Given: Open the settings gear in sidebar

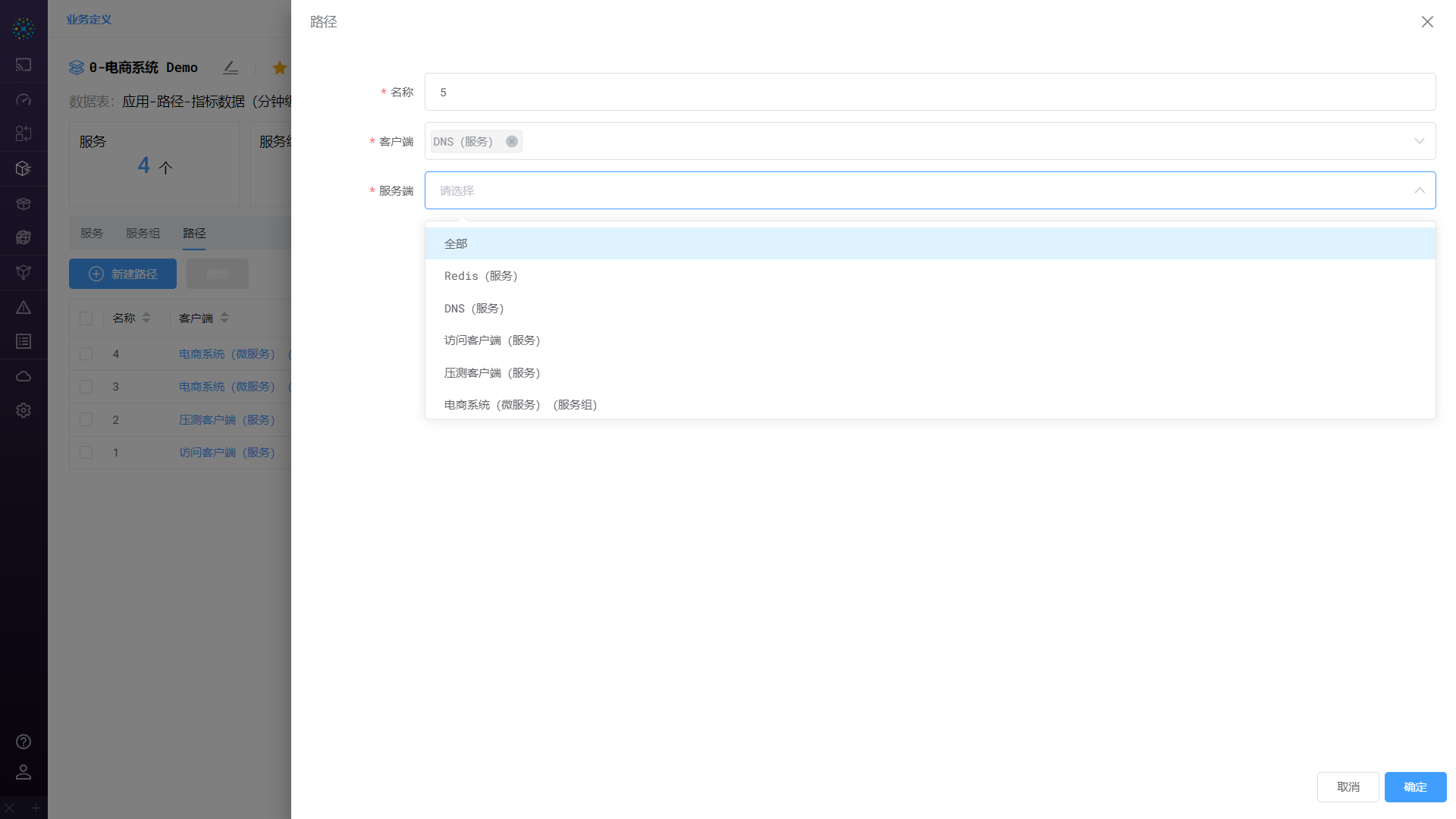Looking at the screenshot, I should 24,410.
